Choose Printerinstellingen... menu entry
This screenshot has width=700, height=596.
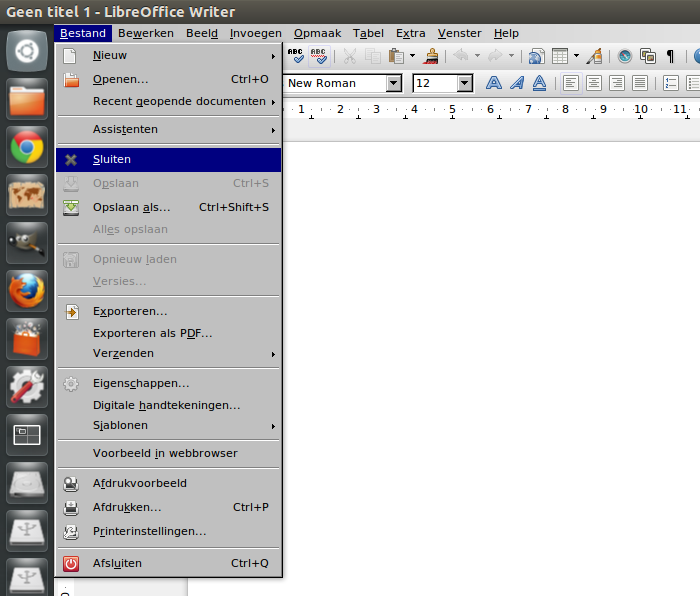(169, 532)
